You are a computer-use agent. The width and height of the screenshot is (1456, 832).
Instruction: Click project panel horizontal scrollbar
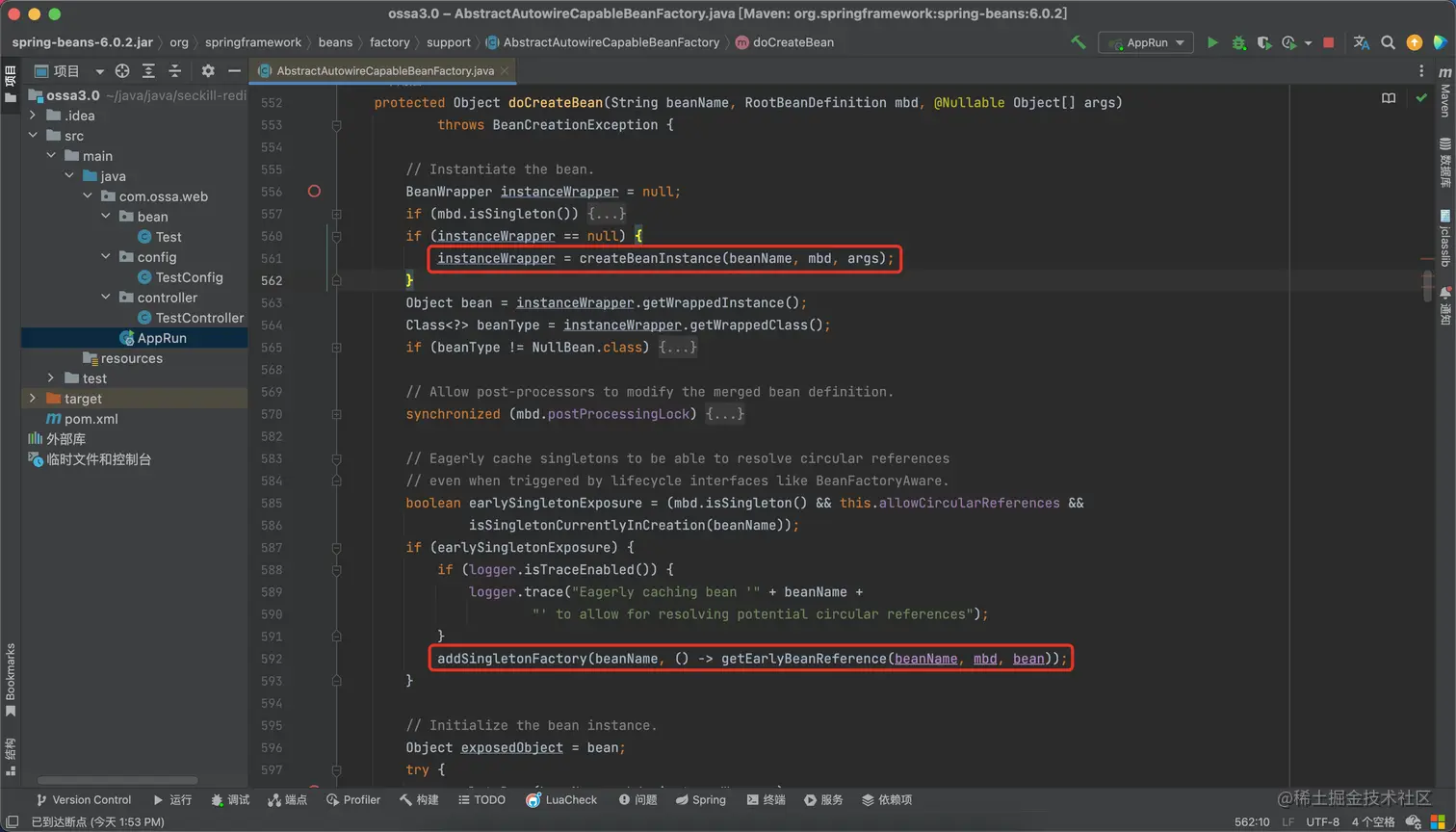(x=117, y=780)
